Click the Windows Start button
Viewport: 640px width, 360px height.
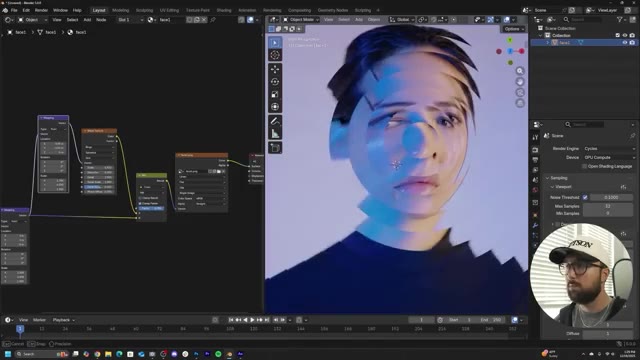[x=8, y=354]
